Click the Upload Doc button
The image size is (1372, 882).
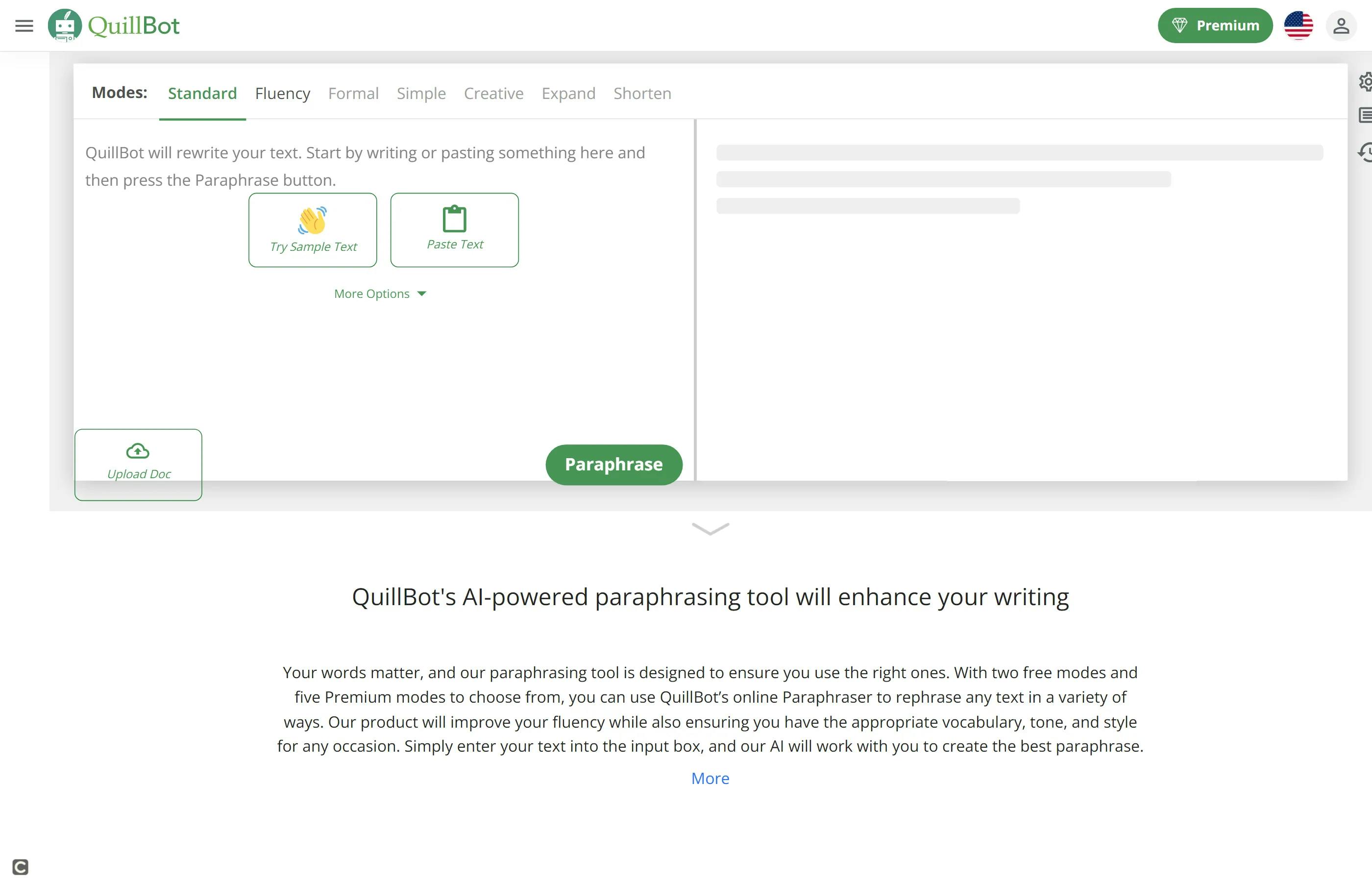click(138, 465)
